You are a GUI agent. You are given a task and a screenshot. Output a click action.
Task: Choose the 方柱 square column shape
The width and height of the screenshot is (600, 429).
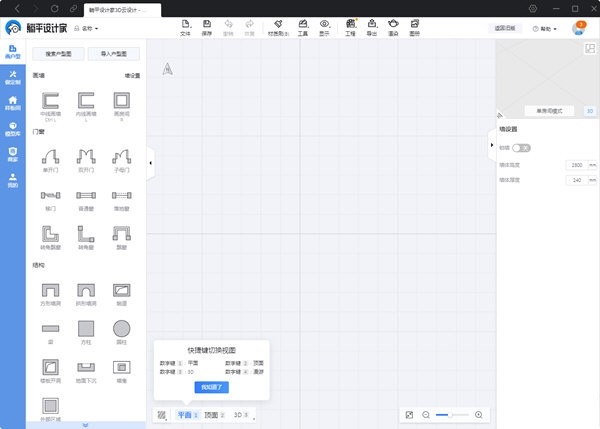pyautogui.click(x=86, y=328)
